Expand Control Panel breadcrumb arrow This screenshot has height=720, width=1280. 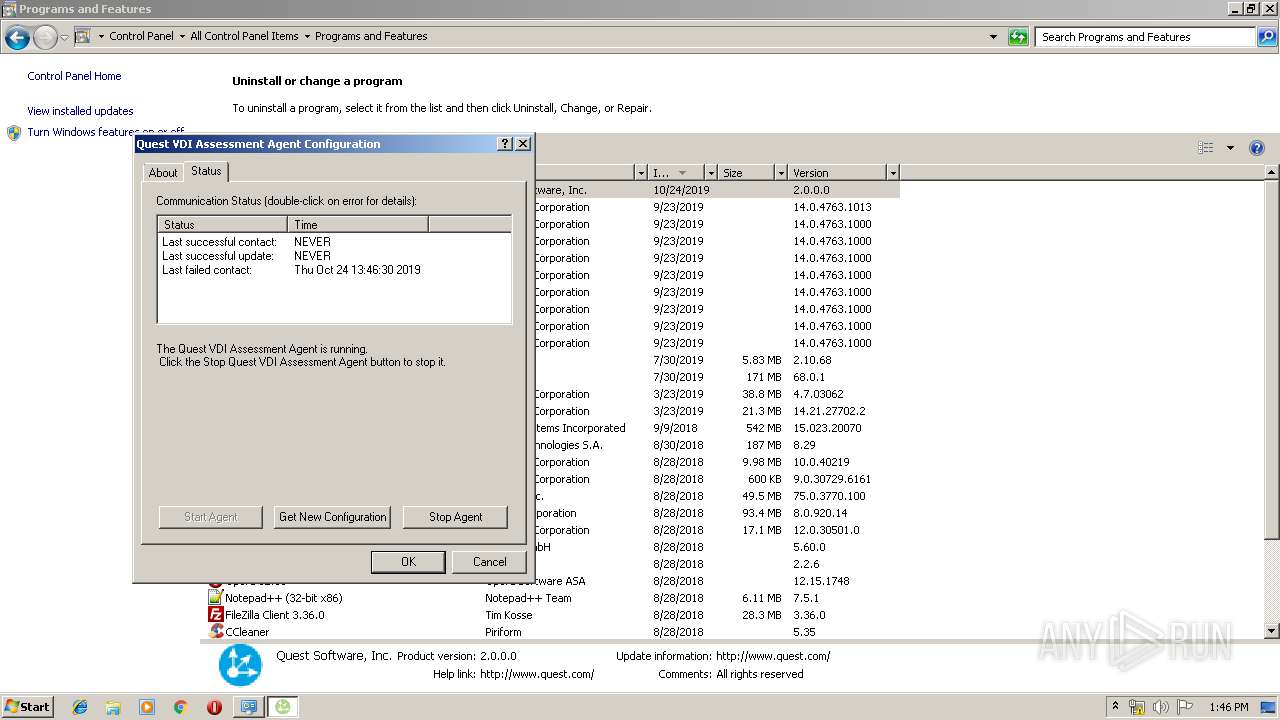pyautogui.click(x=182, y=36)
